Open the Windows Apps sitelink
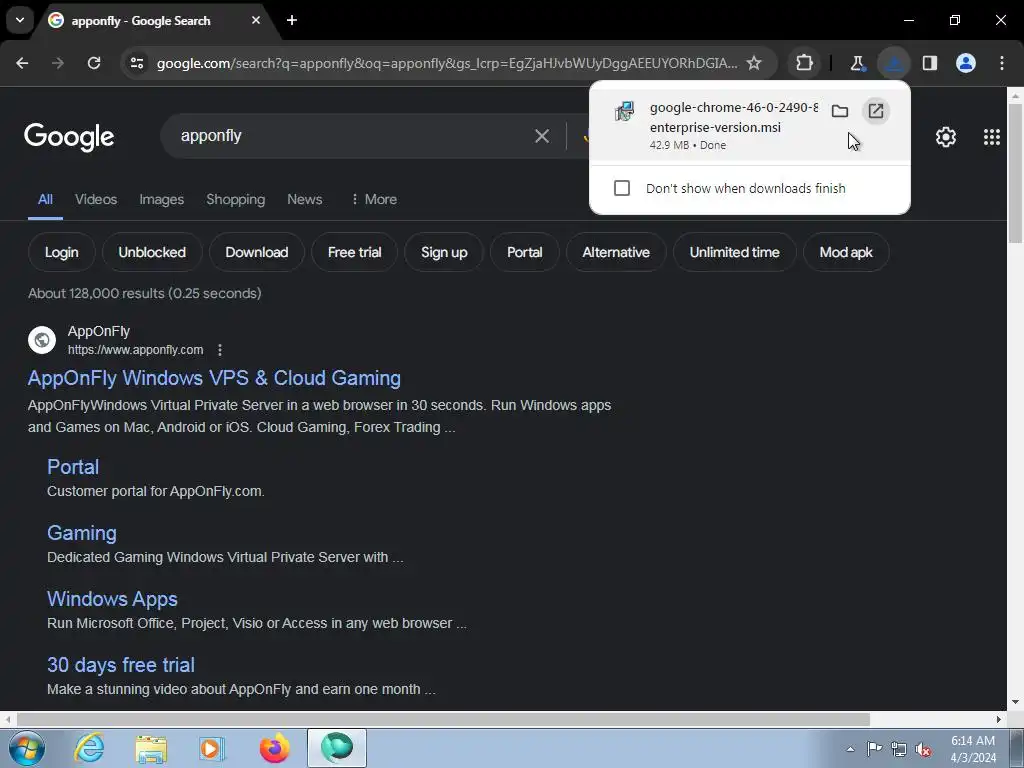1024x768 pixels. tap(112, 599)
